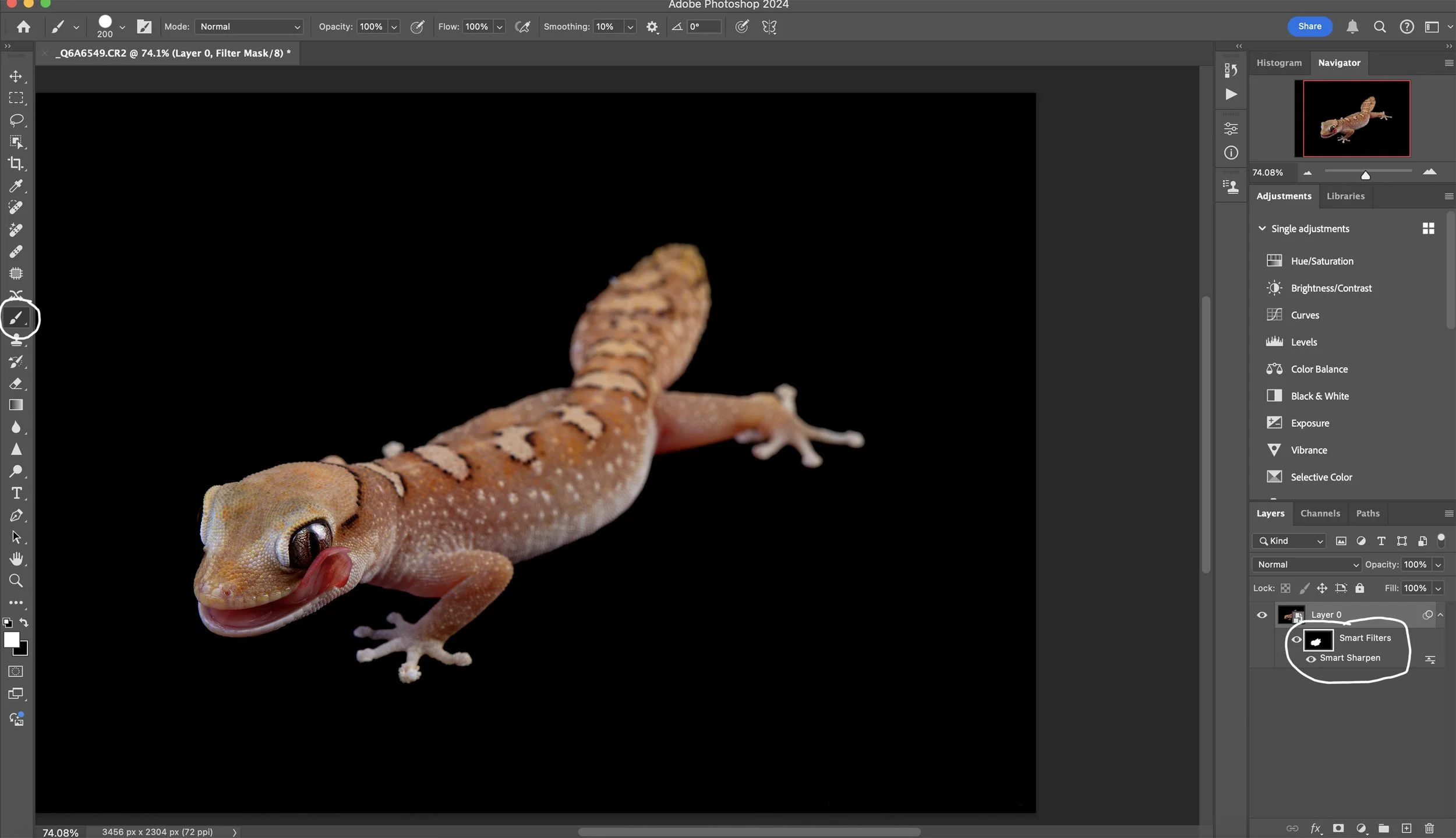Open the layer filter Kind dropdown
Image resolution: width=1456 pixels, height=838 pixels.
tap(1288, 541)
